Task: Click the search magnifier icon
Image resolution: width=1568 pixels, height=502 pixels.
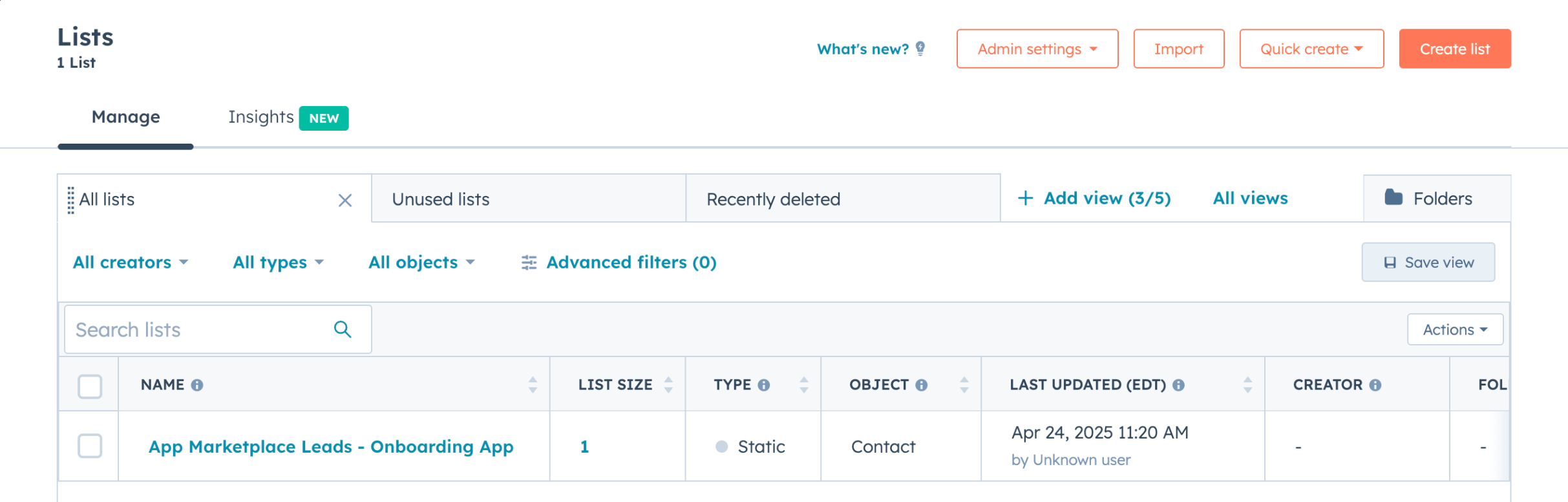Action: [x=343, y=329]
